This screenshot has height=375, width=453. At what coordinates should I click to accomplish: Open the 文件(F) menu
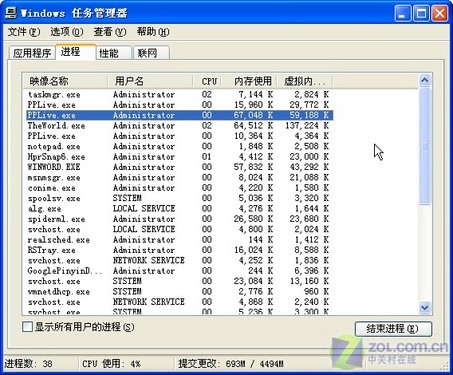pyautogui.click(x=24, y=32)
